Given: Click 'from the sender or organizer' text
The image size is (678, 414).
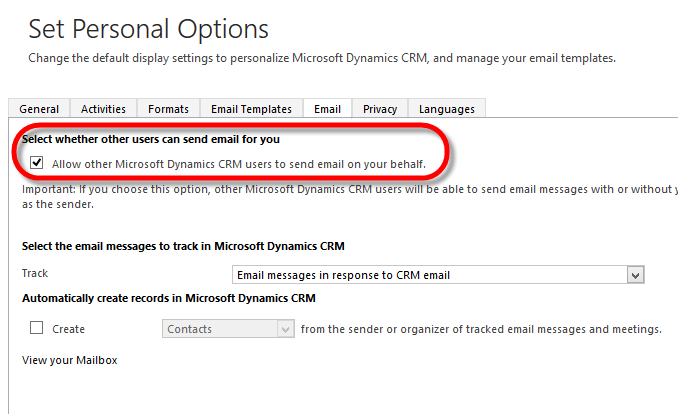Looking at the screenshot, I should click(x=481, y=329).
